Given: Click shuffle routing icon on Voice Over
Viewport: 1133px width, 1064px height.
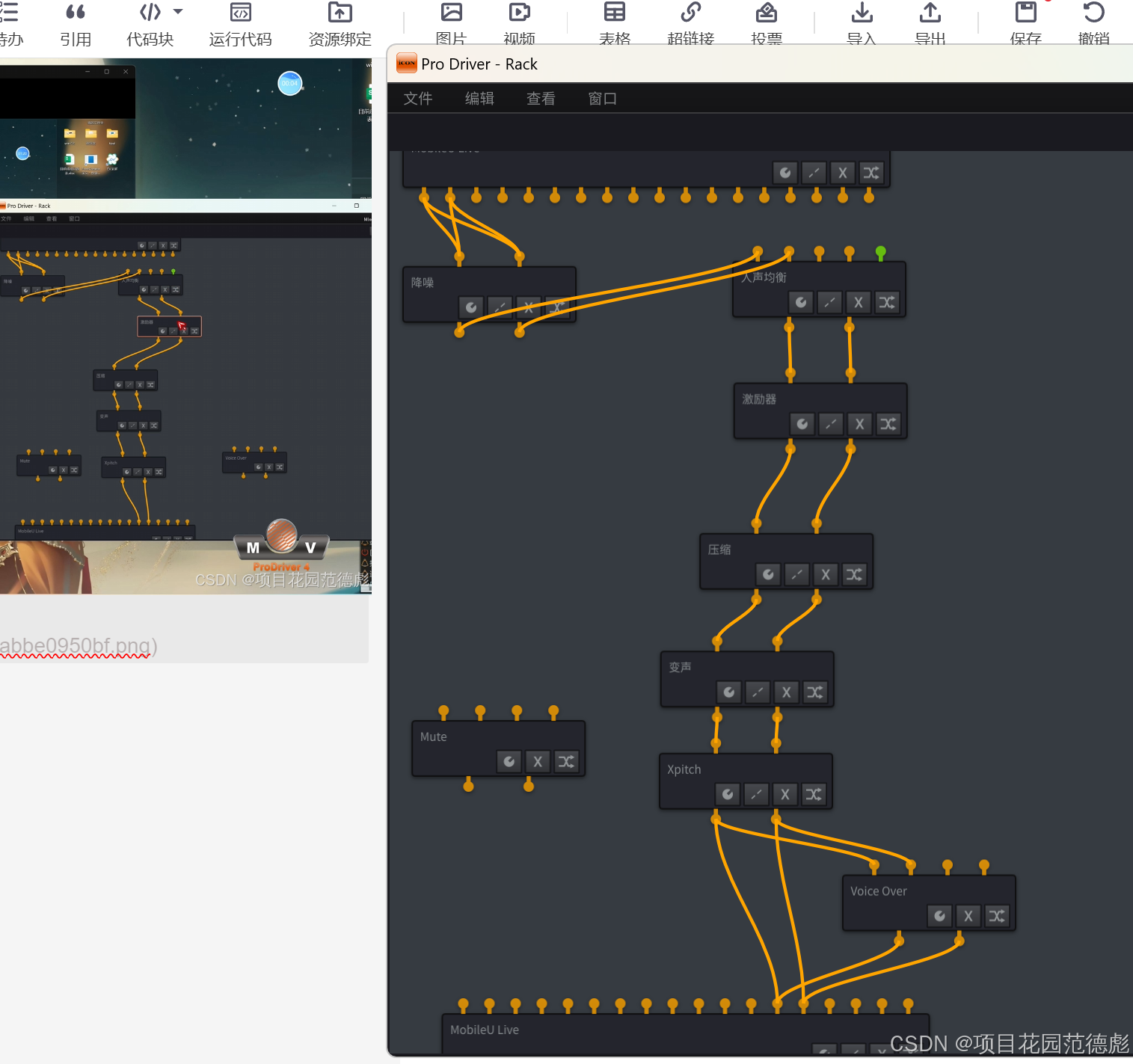Looking at the screenshot, I should click(x=997, y=916).
